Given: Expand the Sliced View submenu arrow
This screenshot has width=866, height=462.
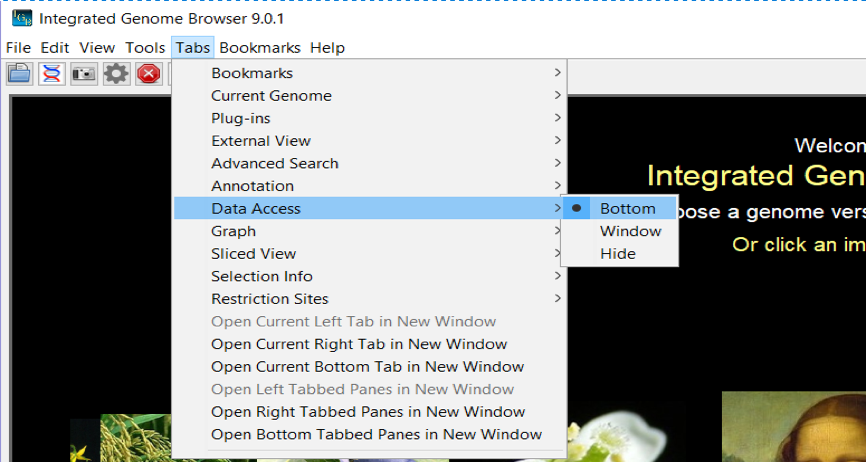Looking at the screenshot, I should coord(557,253).
